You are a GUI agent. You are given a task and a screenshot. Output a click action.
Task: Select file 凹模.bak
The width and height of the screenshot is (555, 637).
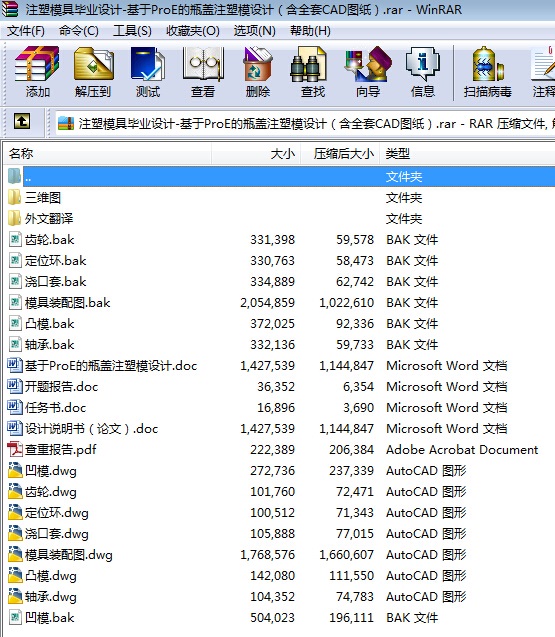[x=50, y=618]
